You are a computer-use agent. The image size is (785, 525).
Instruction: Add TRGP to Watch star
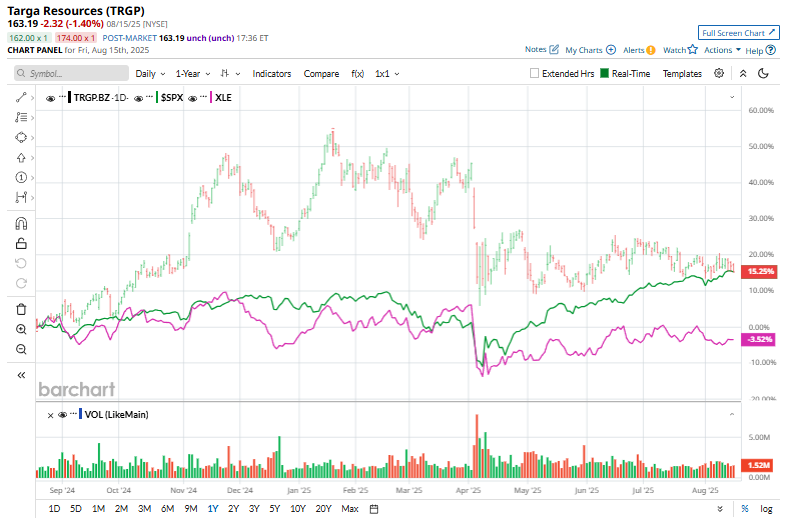pos(692,50)
